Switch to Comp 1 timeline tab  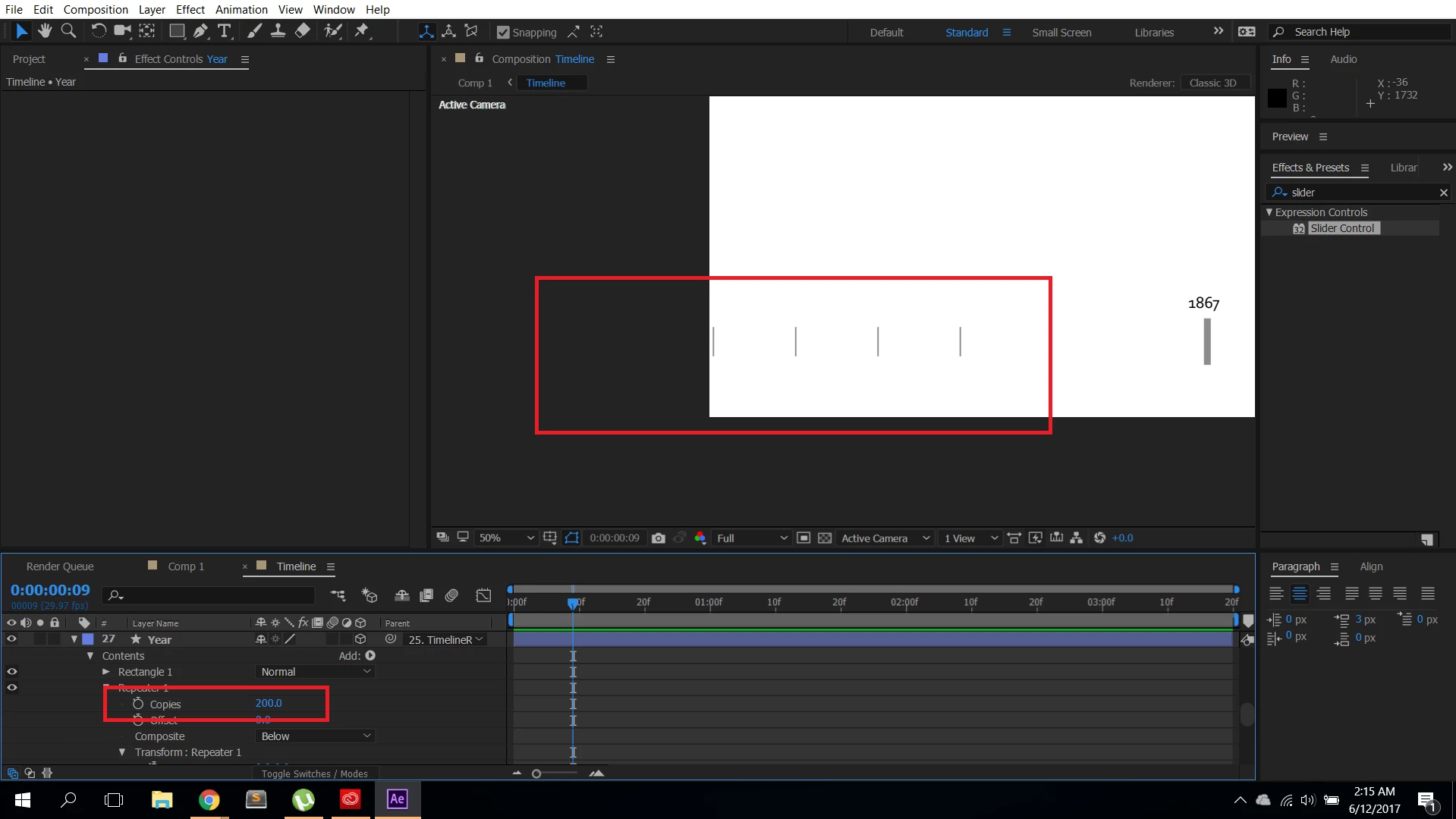(186, 566)
